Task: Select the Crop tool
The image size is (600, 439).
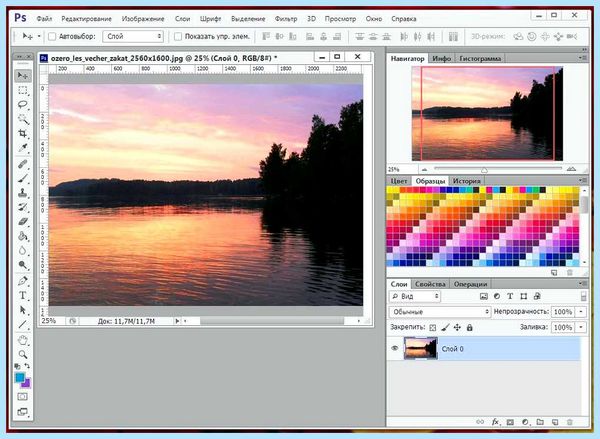Action: [x=23, y=134]
